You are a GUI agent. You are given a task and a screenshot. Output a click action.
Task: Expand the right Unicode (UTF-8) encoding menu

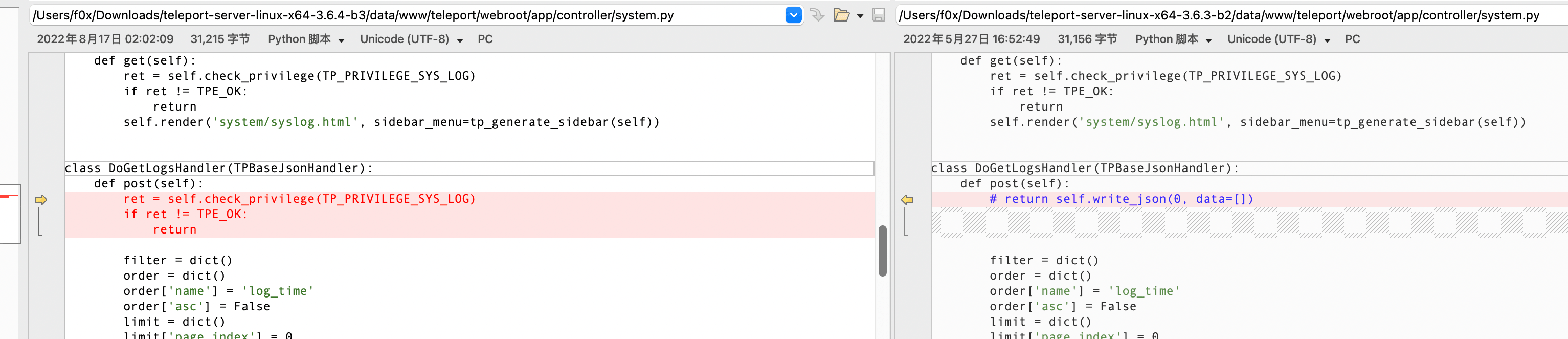click(1278, 39)
